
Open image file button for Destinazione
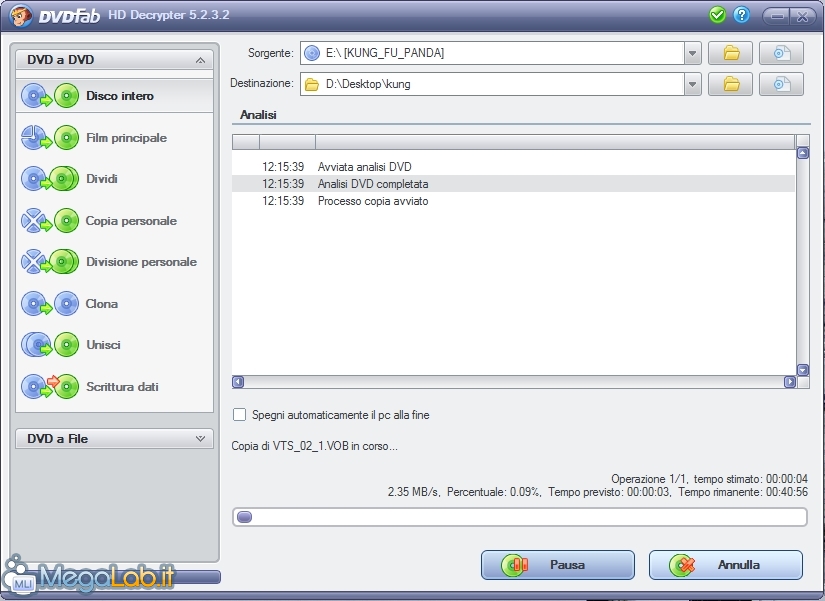(x=781, y=84)
